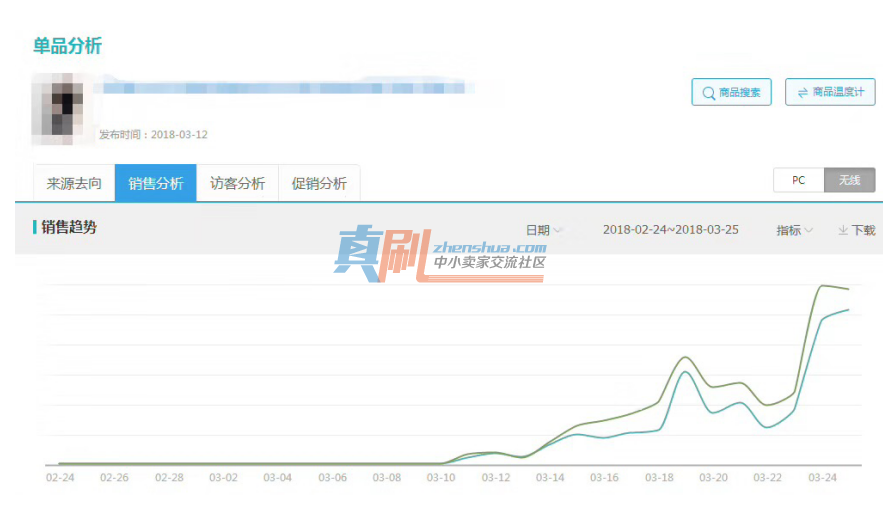The height and width of the screenshot is (508, 883).
Task: Click the 03-20 axis label
Action: [713, 478]
